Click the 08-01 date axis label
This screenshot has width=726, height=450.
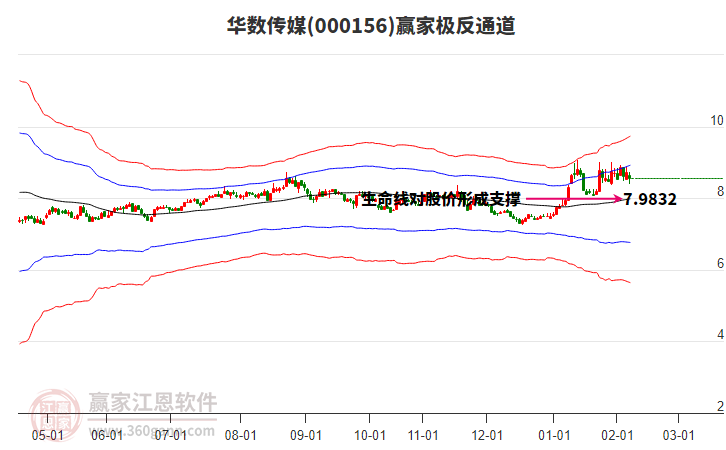[240, 436]
